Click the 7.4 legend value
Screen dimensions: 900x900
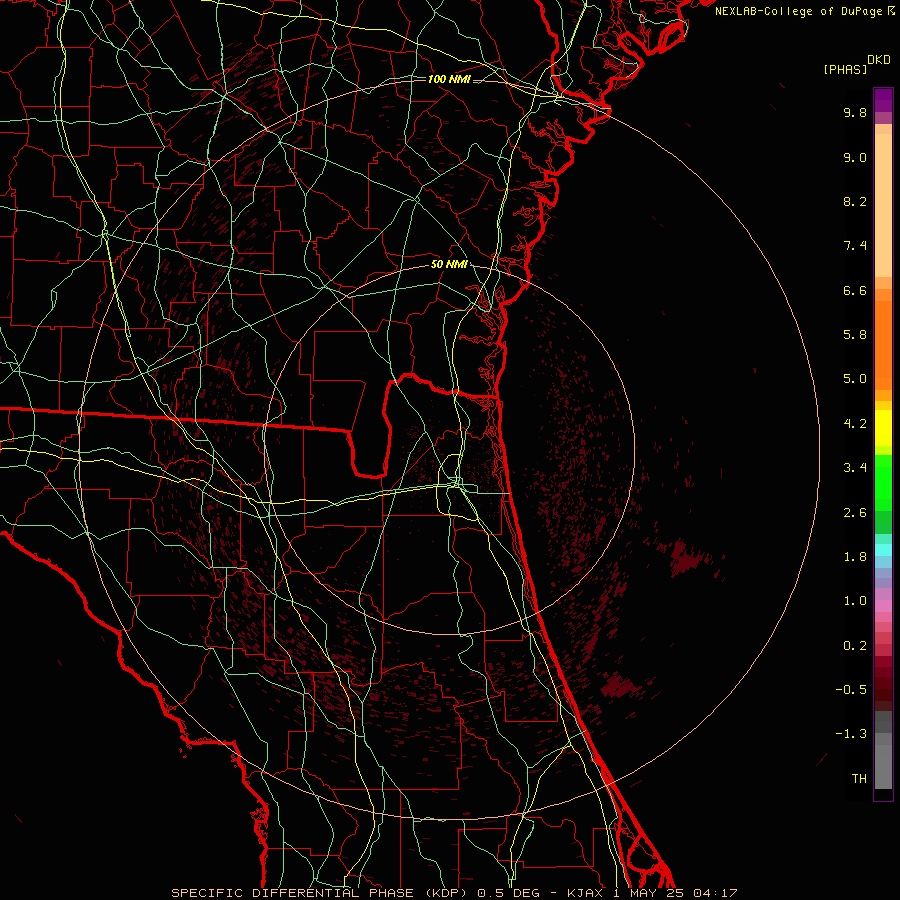tap(855, 246)
